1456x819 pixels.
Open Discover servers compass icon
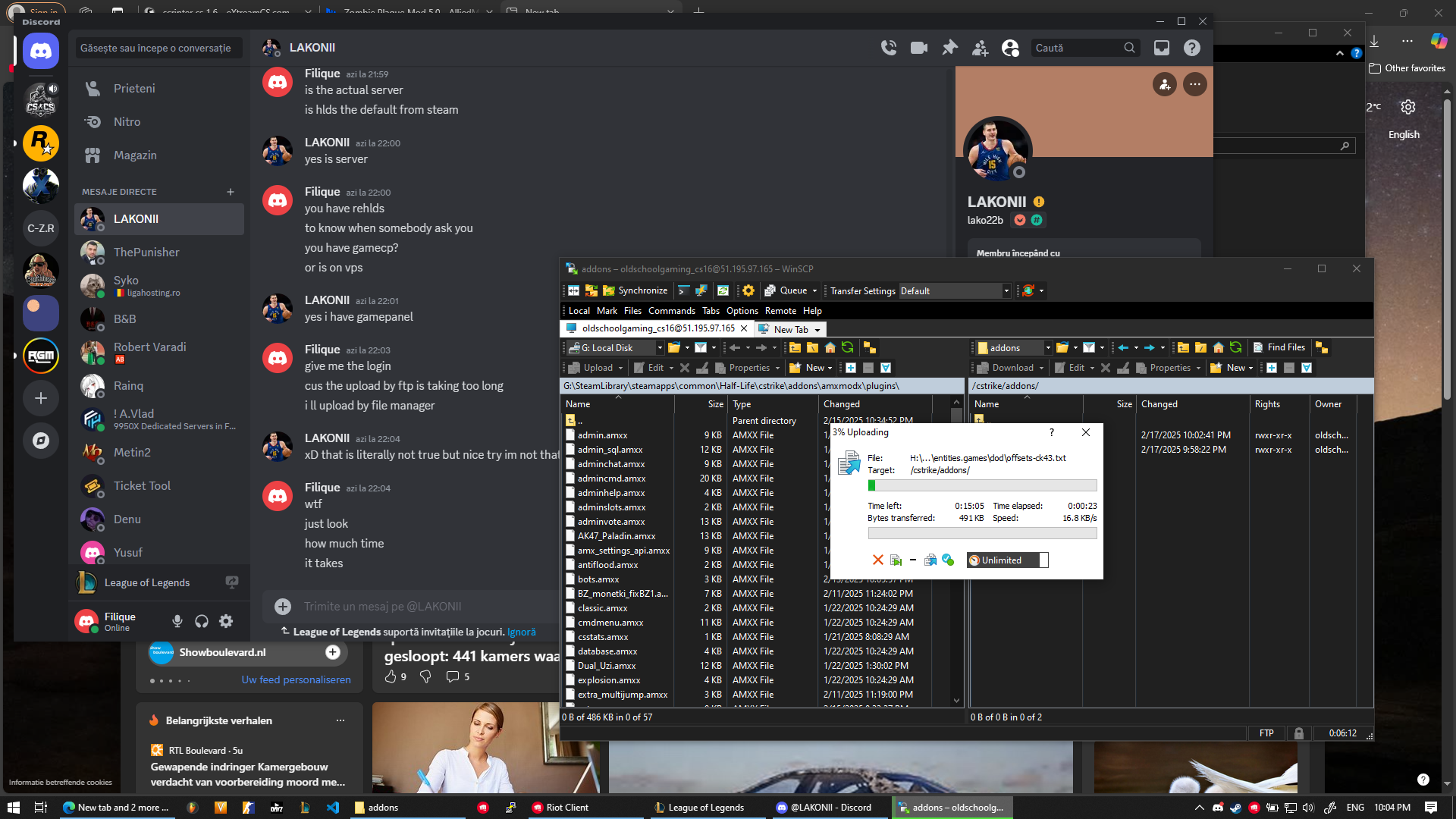[x=41, y=441]
